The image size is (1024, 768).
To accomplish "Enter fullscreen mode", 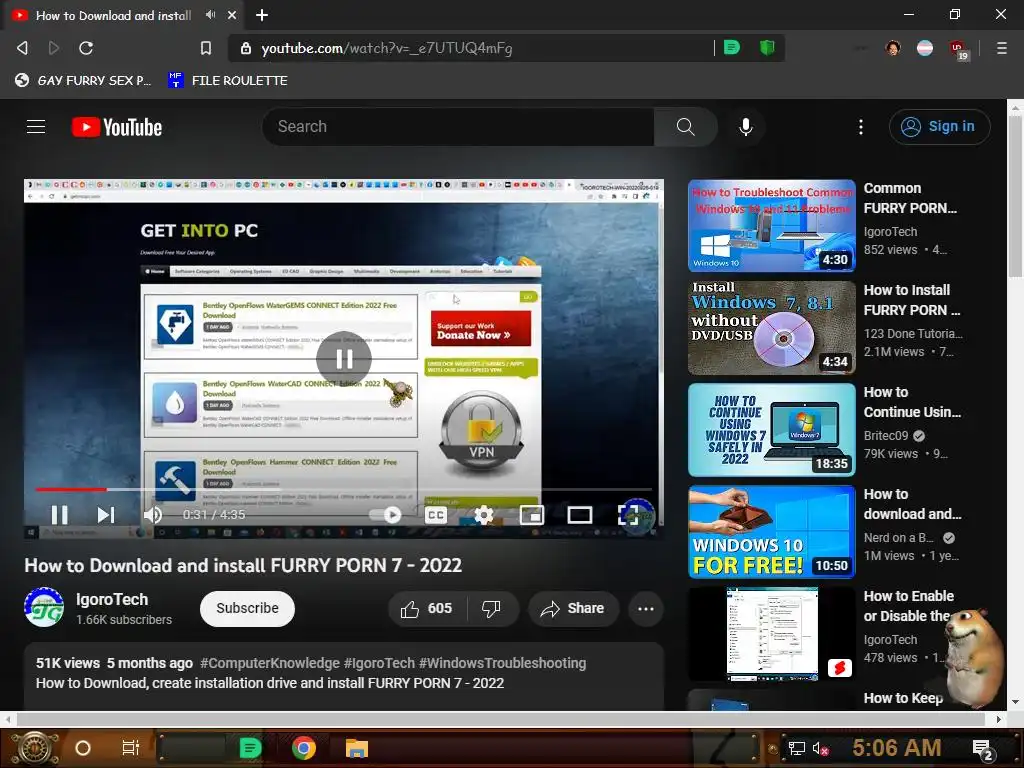I will coord(628,515).
